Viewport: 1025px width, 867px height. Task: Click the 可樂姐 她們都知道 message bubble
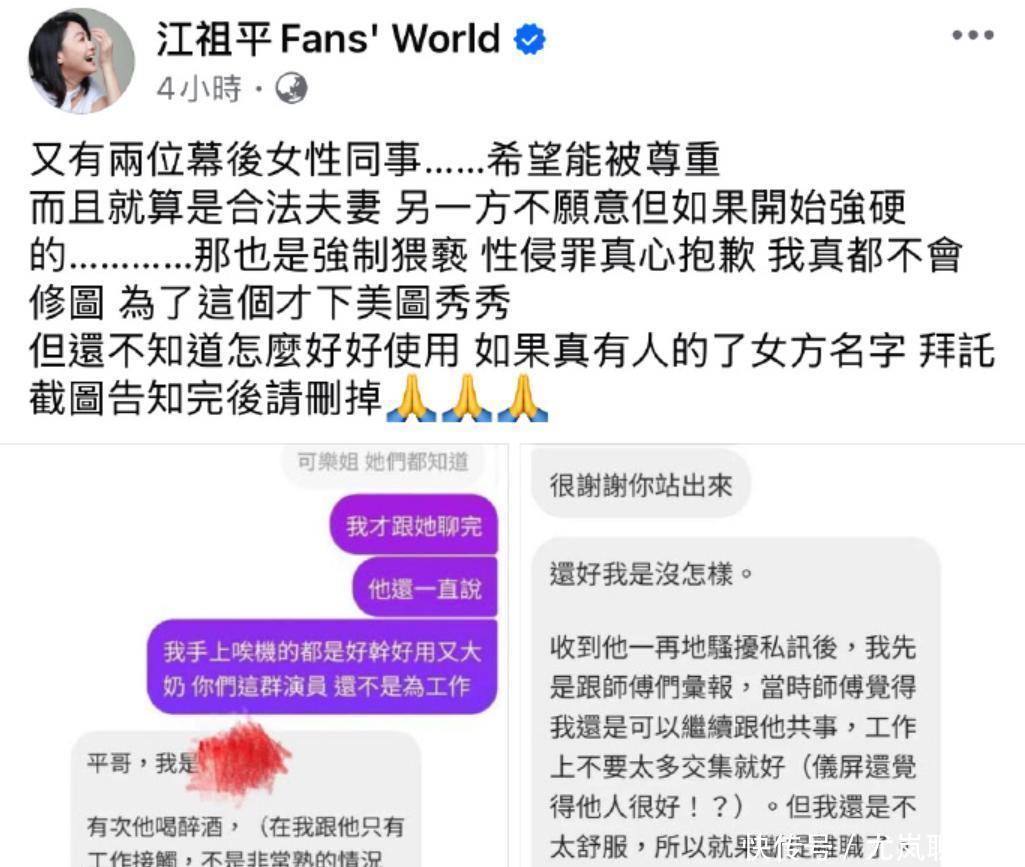[382, 462]
